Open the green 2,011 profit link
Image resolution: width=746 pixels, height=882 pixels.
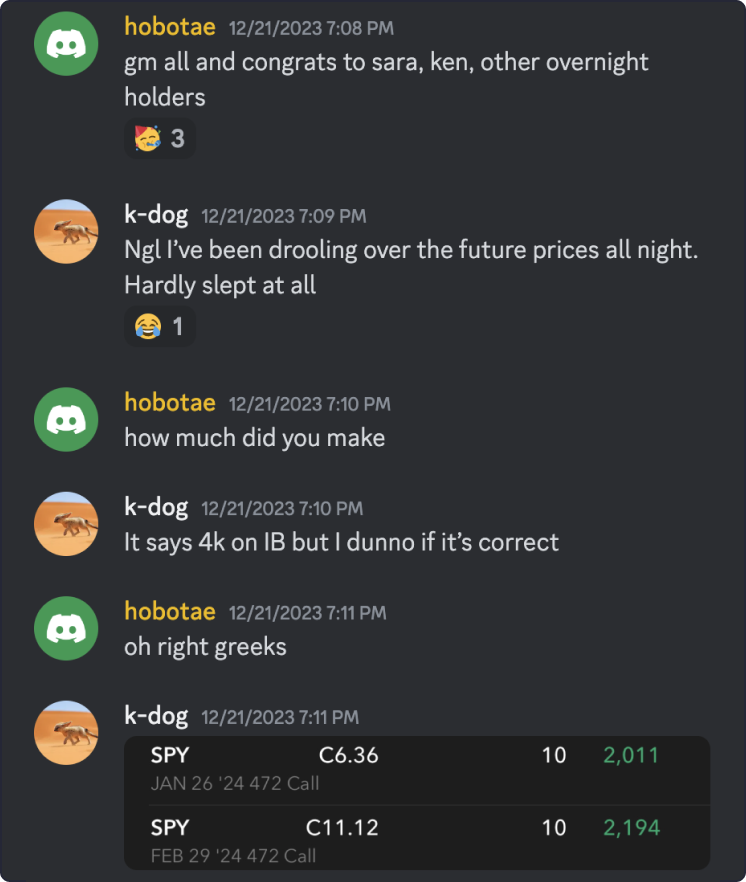click(x=630, y=757)
